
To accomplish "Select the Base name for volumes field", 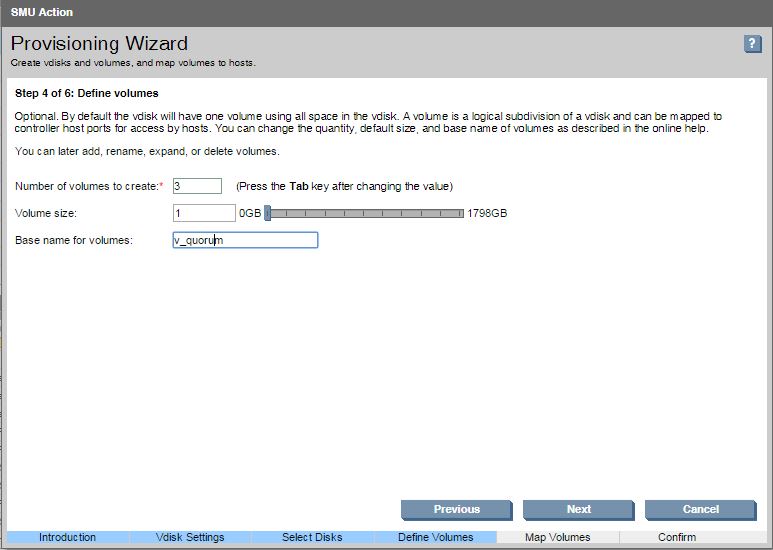I will coord(245,240).
